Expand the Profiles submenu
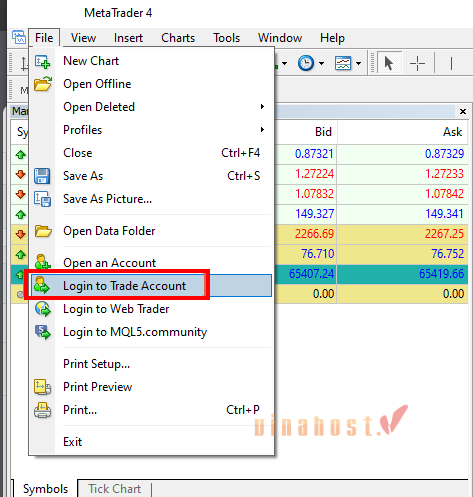This screenshot has width=473, height=497. (x=262, y=130)
